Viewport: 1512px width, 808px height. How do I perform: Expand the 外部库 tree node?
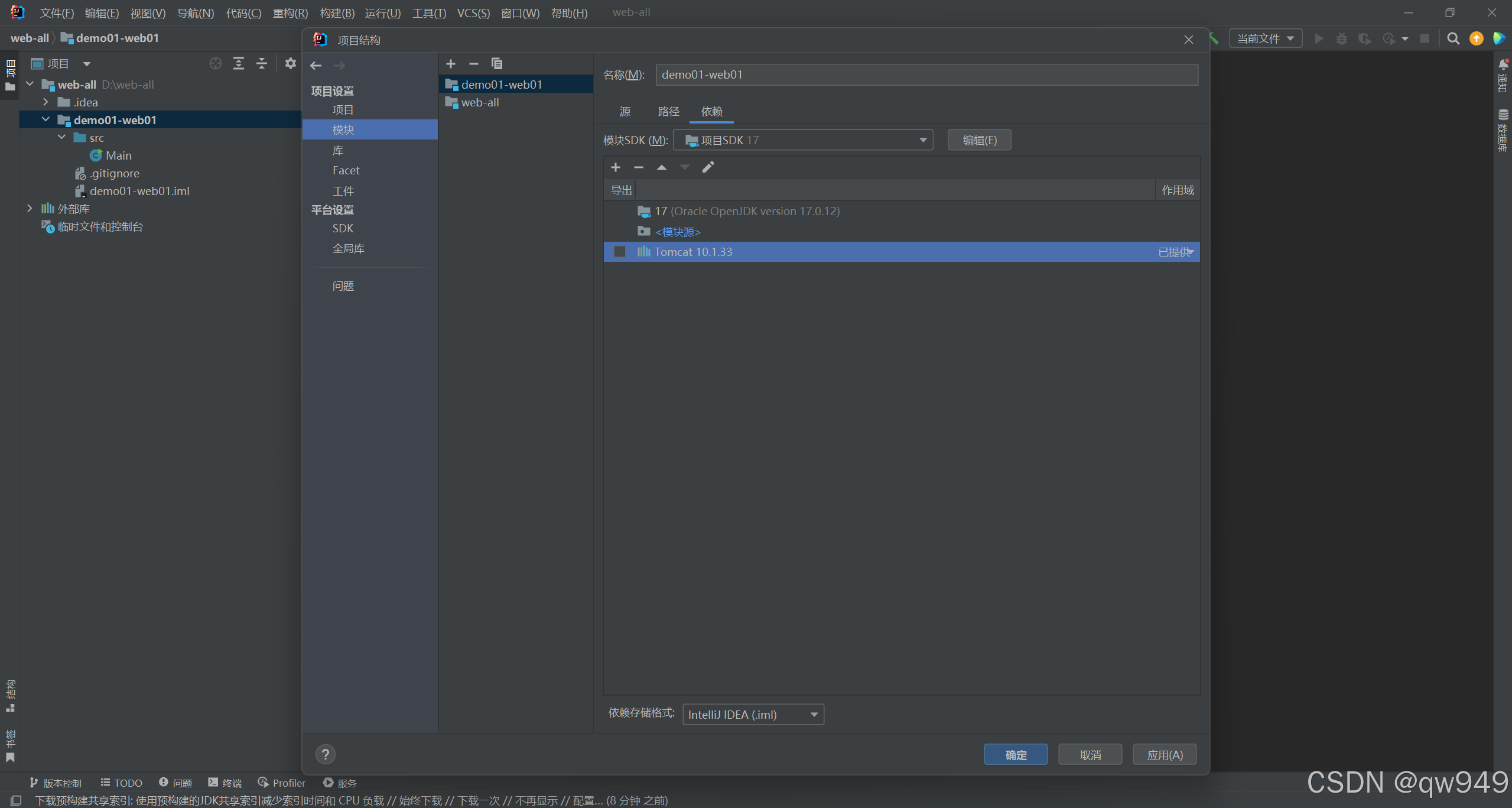(x=30, y=209)
